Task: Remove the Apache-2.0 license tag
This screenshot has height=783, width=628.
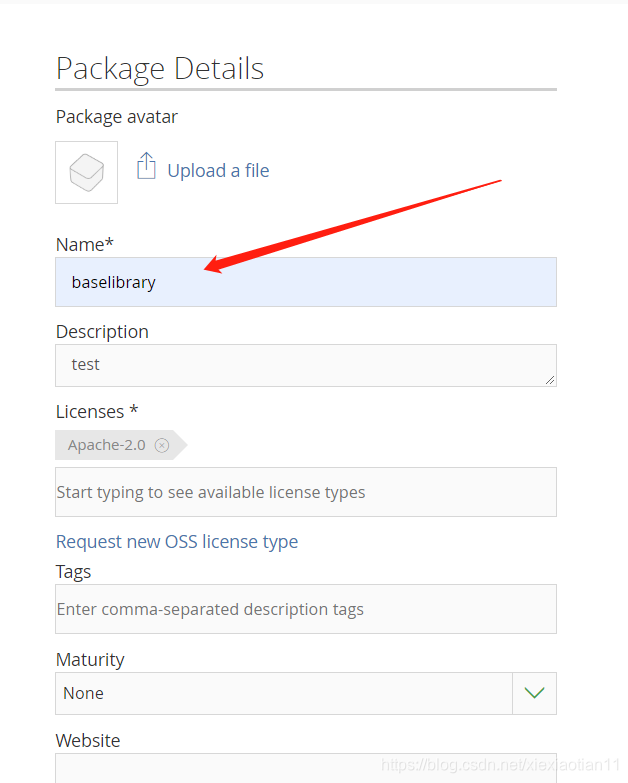Action: tap(162, 445)
